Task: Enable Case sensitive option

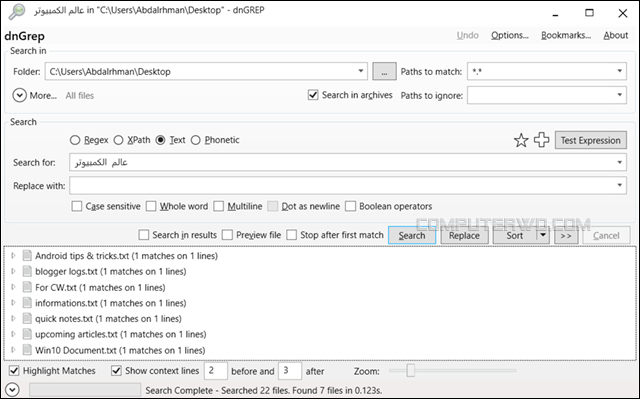Action: (76, 206)
